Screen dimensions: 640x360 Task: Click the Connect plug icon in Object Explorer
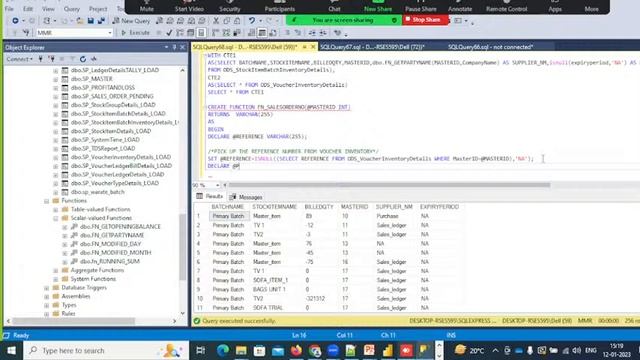[x=40, y=59]
